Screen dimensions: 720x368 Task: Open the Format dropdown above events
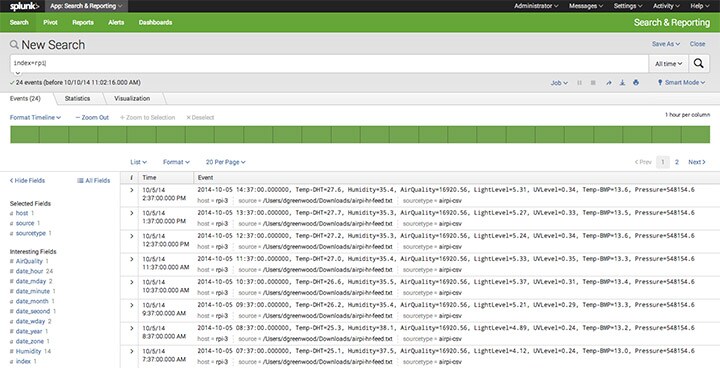[176, 162]
